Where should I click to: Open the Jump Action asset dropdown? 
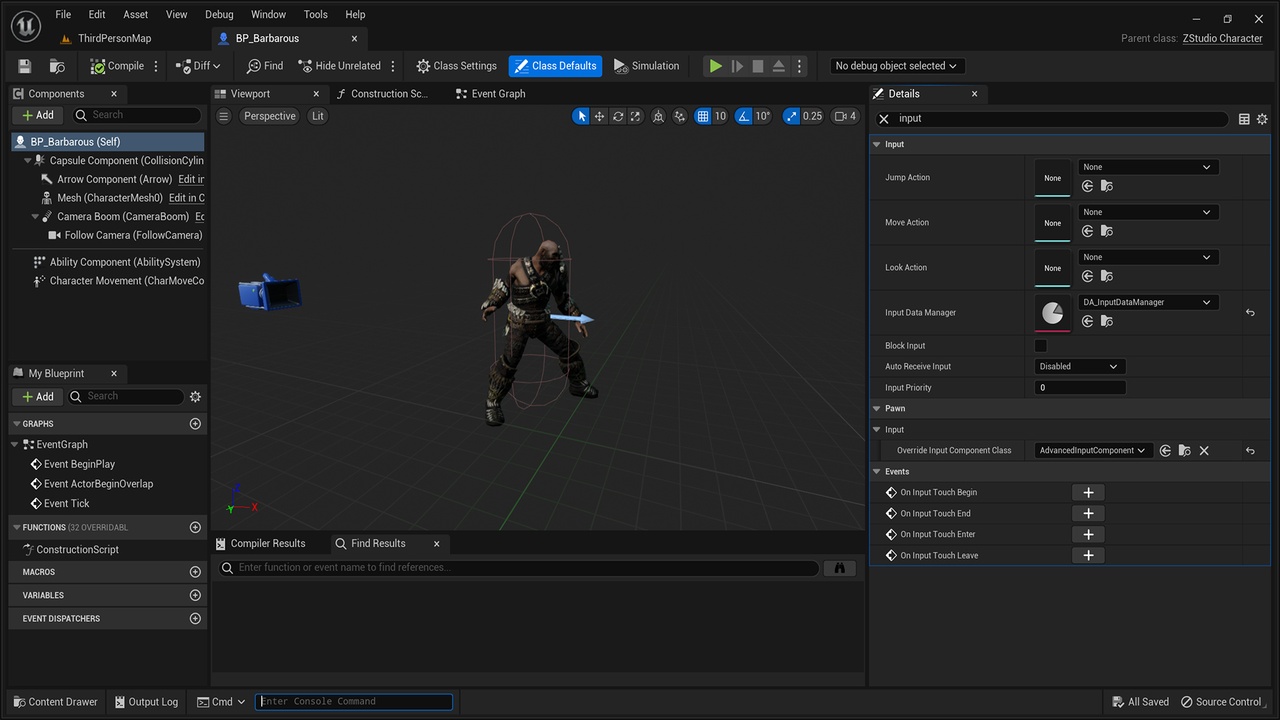[x=1147, y=167]
